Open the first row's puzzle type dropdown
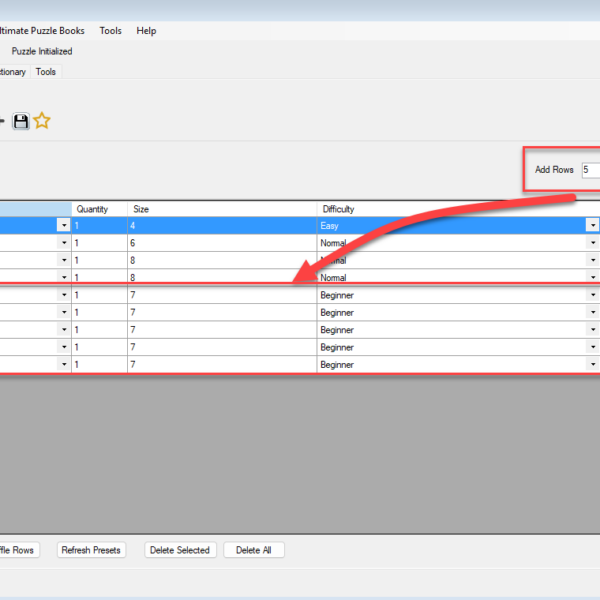The height and width of the screenshot is (600, 600). tap(64, 226)
